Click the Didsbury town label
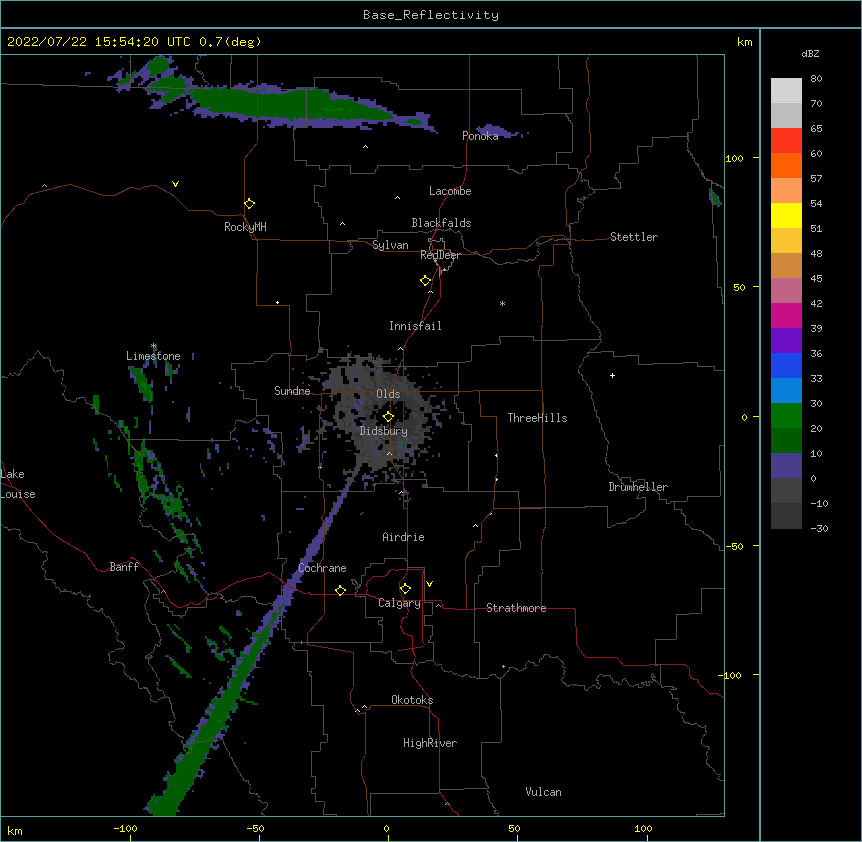The height and width of the screenshot is (842, 862). (384, 431)
